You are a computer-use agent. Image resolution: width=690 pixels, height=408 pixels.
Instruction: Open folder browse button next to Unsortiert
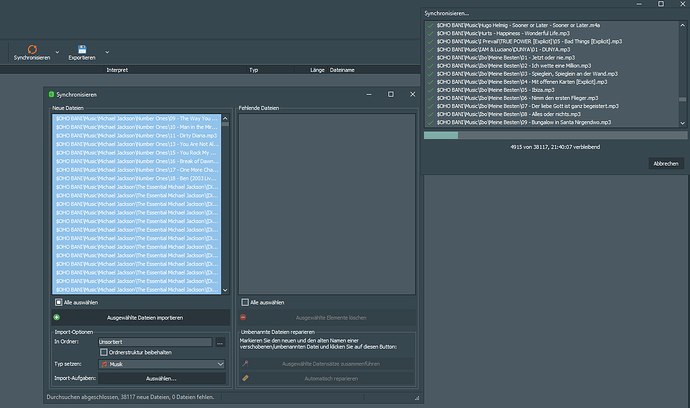(219, 343)
